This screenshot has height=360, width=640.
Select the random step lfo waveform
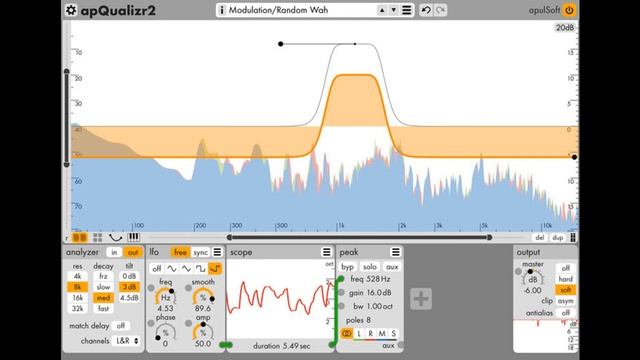click(x=215, y=269)
